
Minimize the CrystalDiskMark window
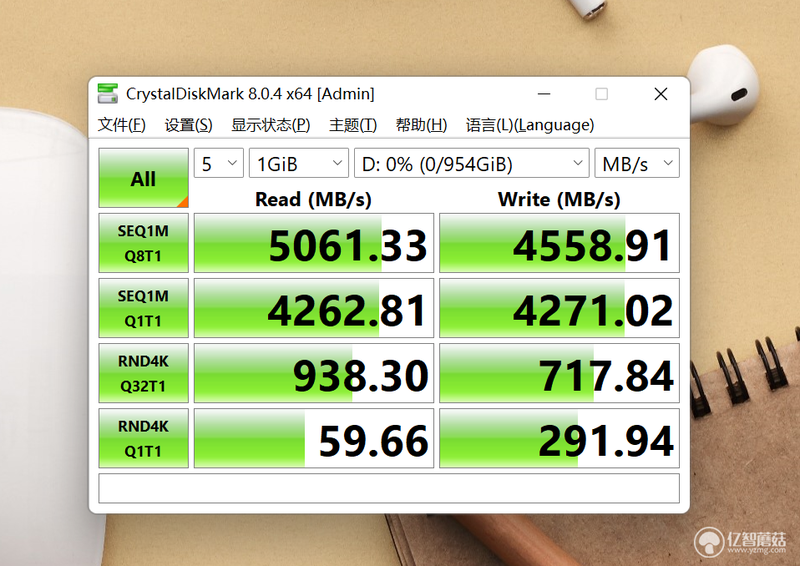544,94
